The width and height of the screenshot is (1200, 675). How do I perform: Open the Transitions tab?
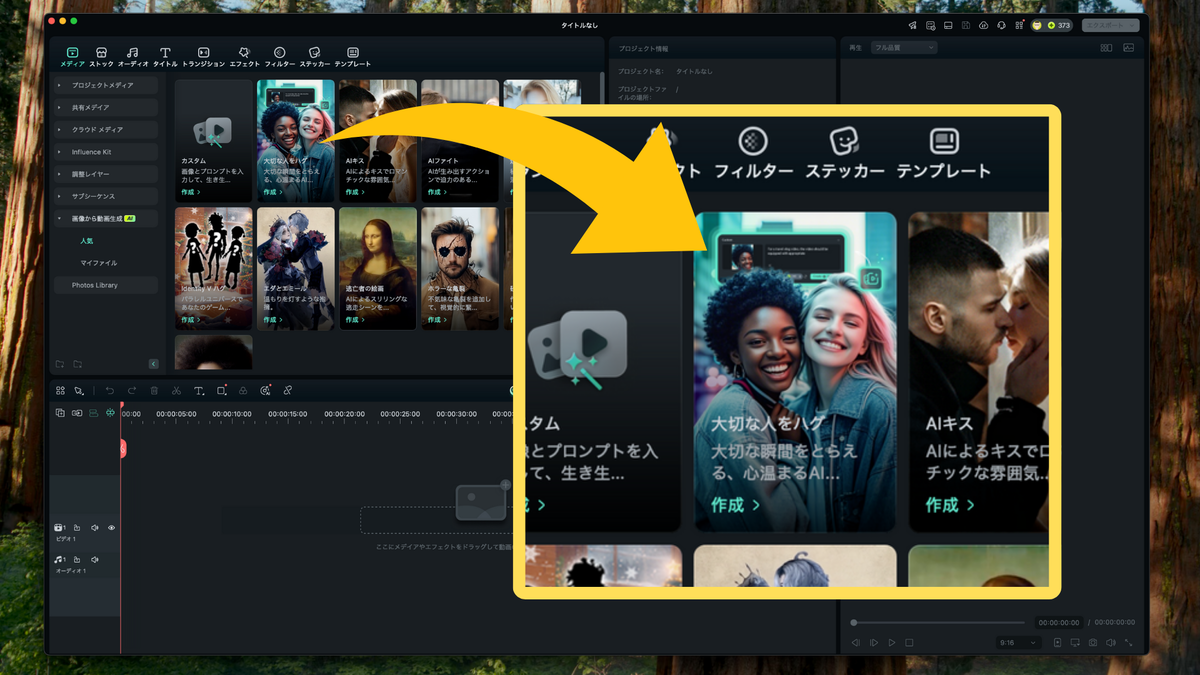[203, 56]
